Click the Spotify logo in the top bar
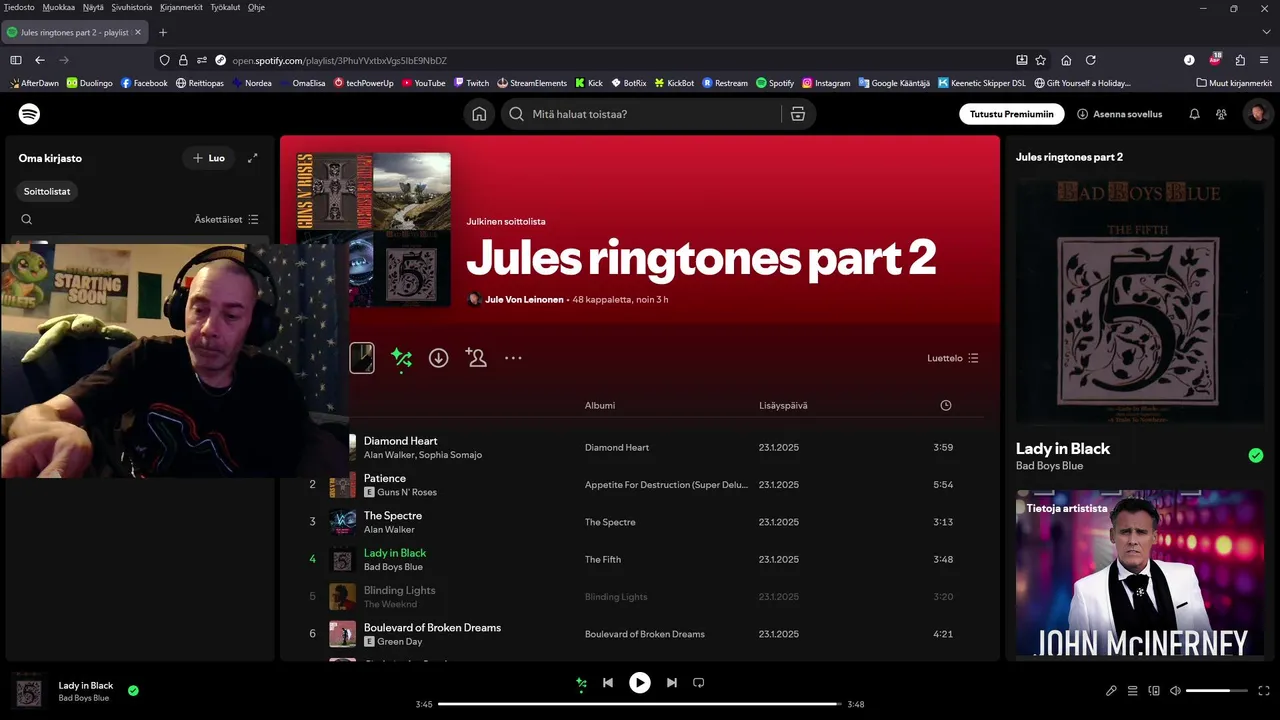 tap(30, 114)
